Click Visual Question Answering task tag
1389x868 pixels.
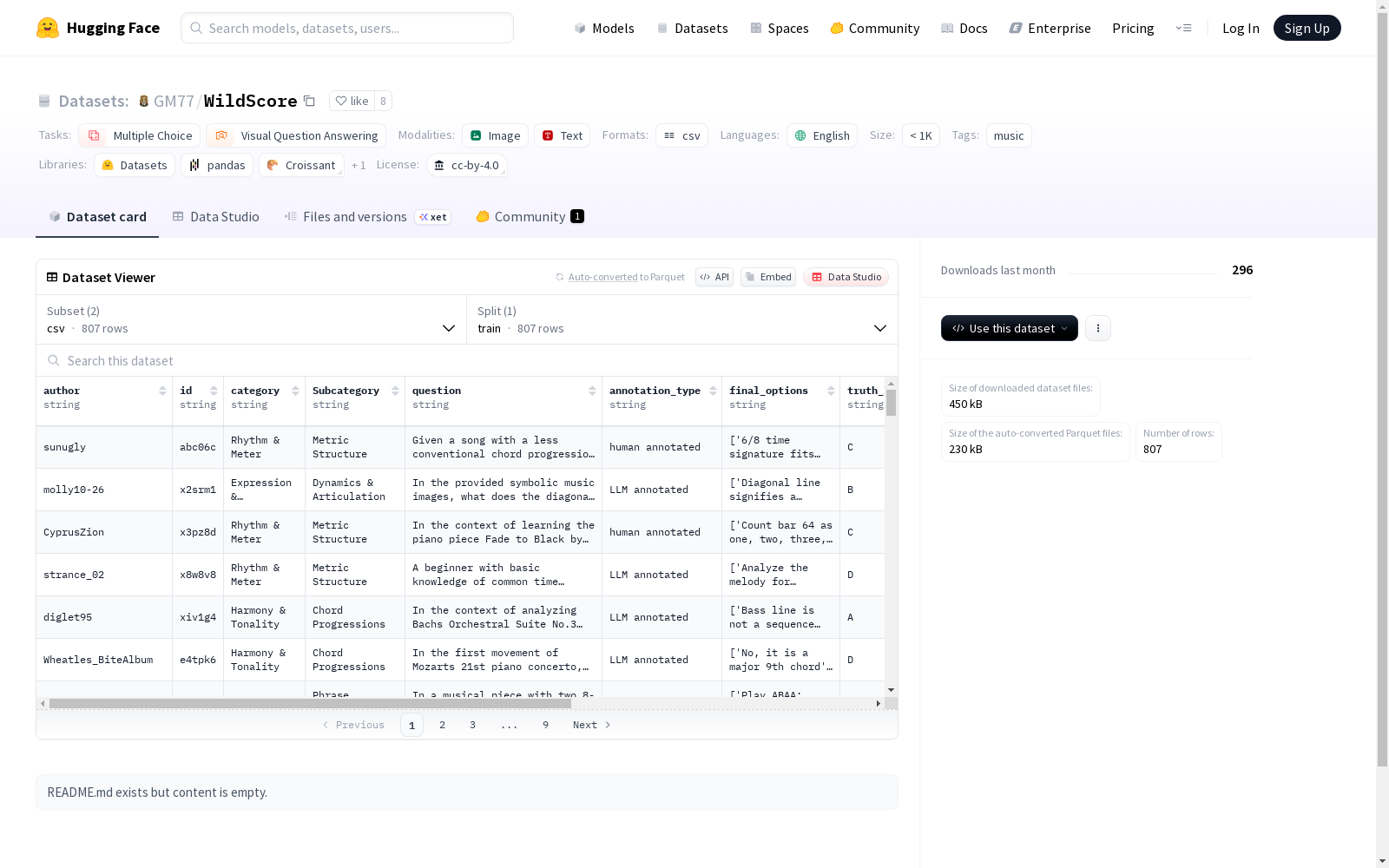296,135
